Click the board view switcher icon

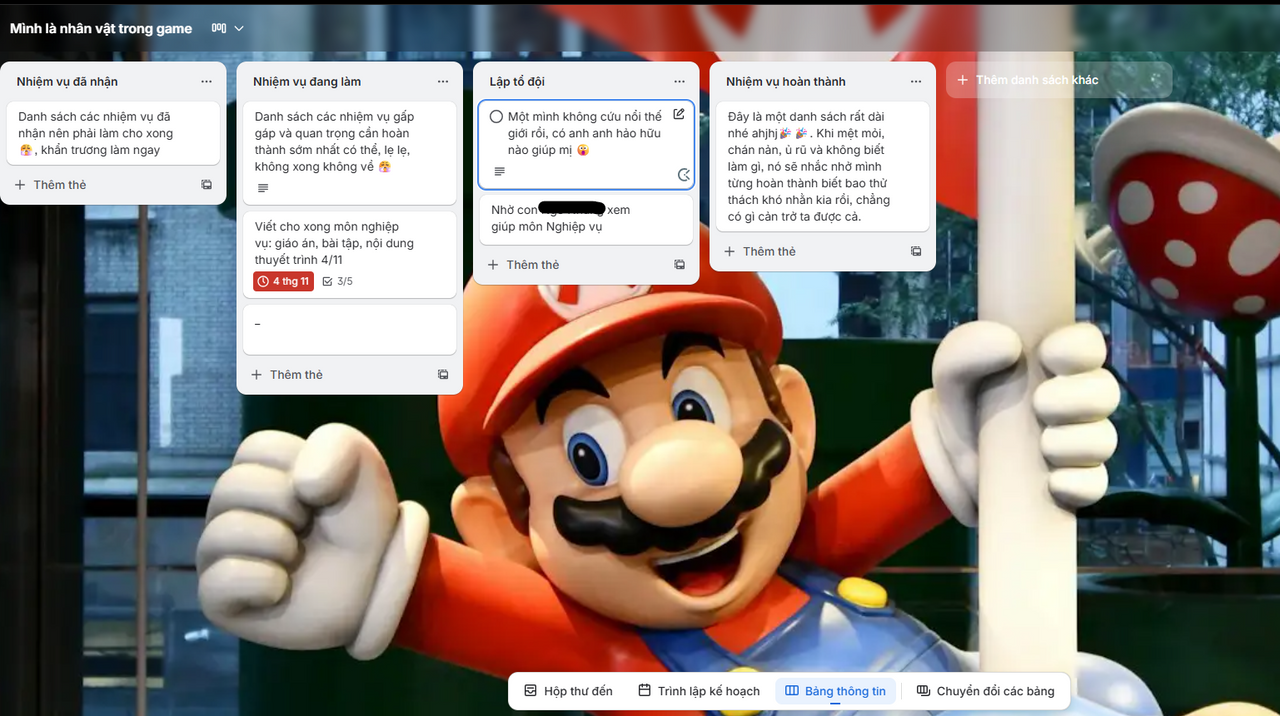(219, 28)
